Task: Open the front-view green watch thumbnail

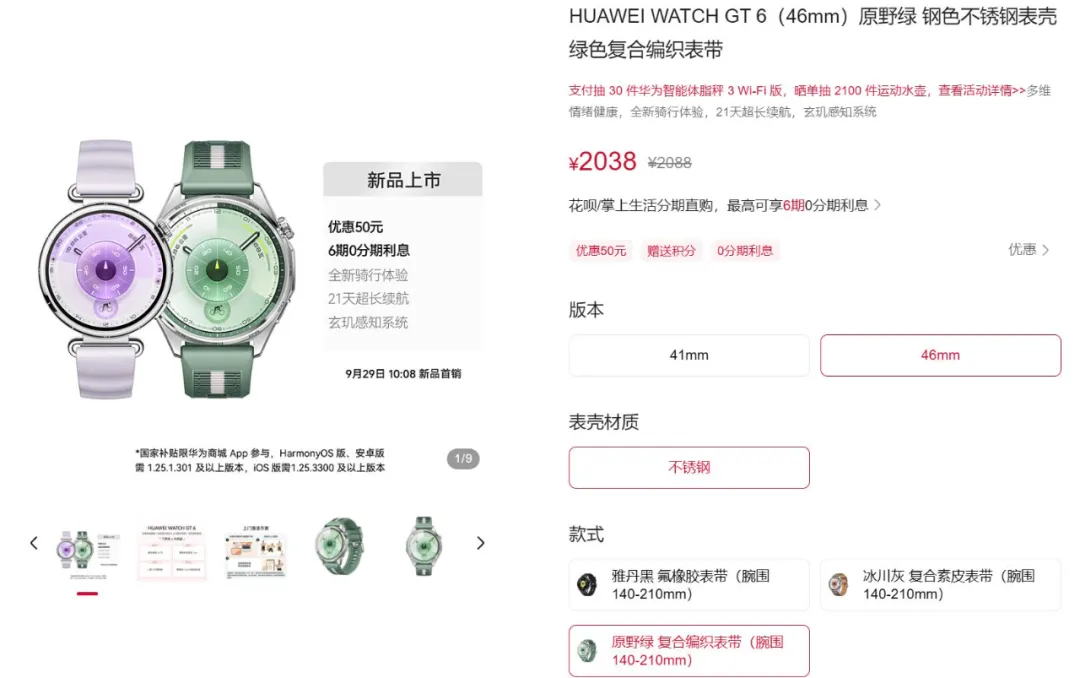Action: (424, 546)
